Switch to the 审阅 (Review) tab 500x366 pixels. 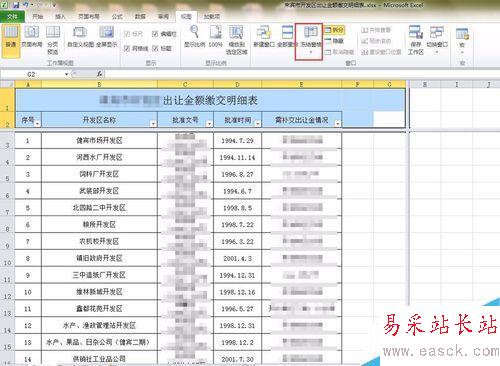163,16
